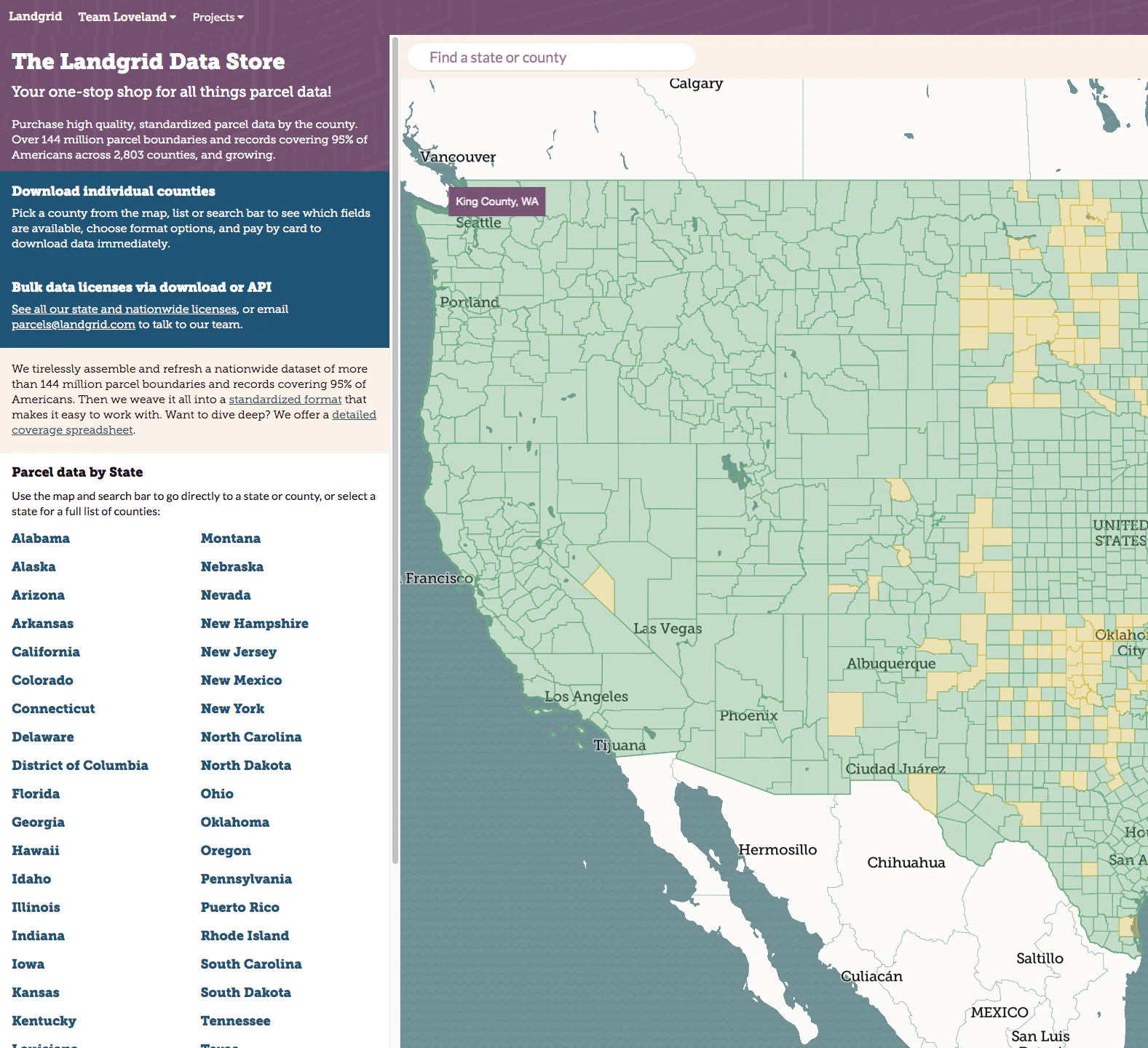The width and height of the screenshot is (1148, 1048).
Task: Select Indiana from the state list
Action: point(38,936)
